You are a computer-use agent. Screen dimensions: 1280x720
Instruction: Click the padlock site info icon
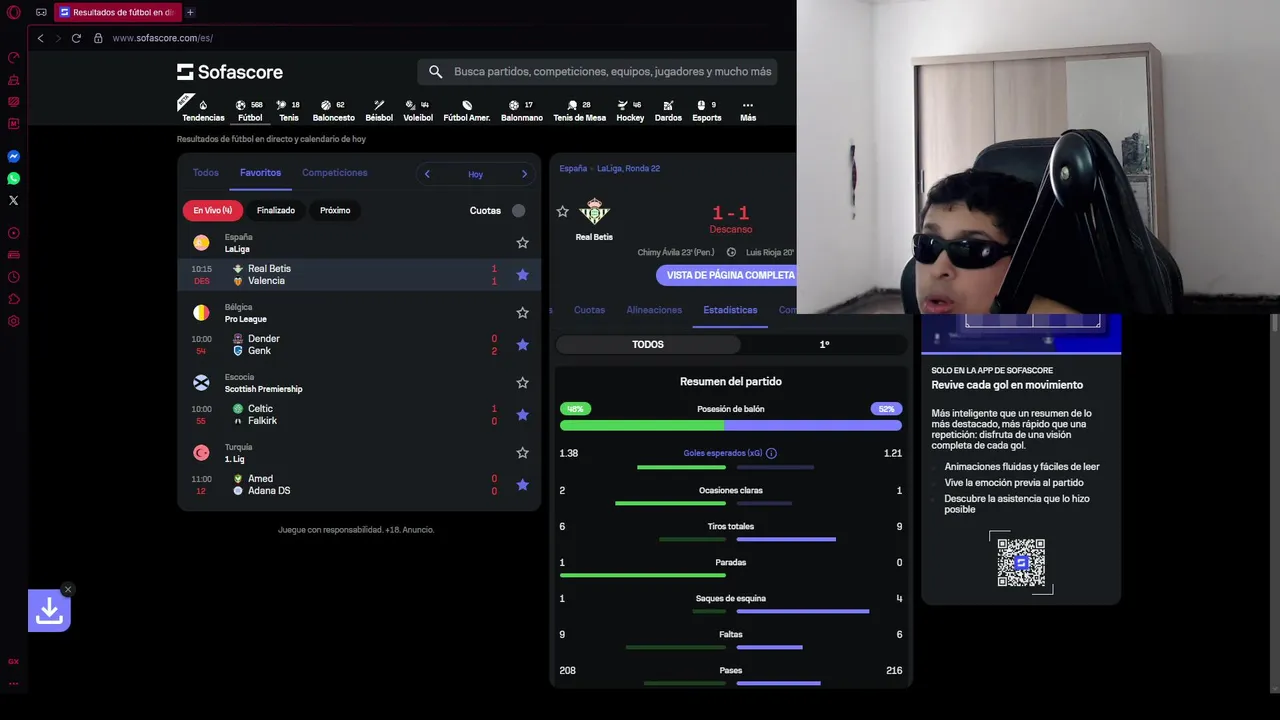(98, 38)
